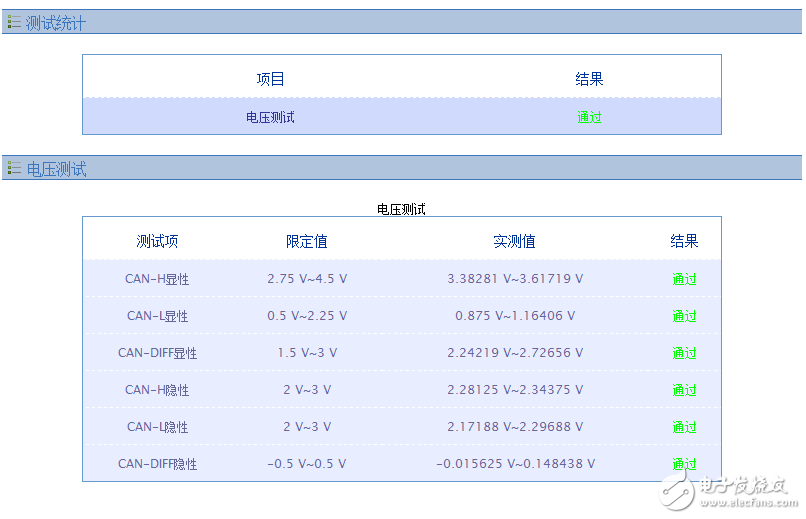The image size is (806, 519).
Task: Open the 通过 link in 电压测试 summary row
Action: (x=589, y=117)
